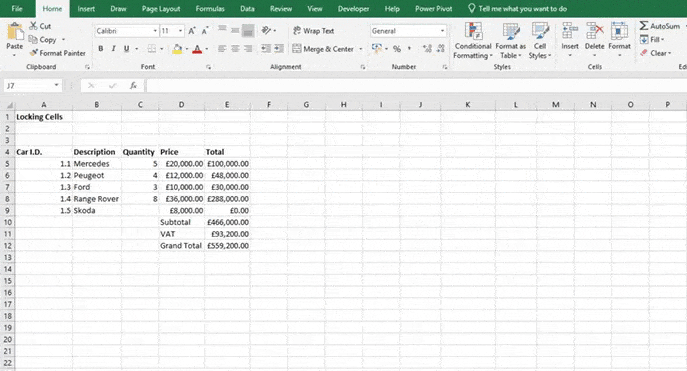Click into the formula bar
Screen dimensions: 687x371
click(x=416, y=85)
